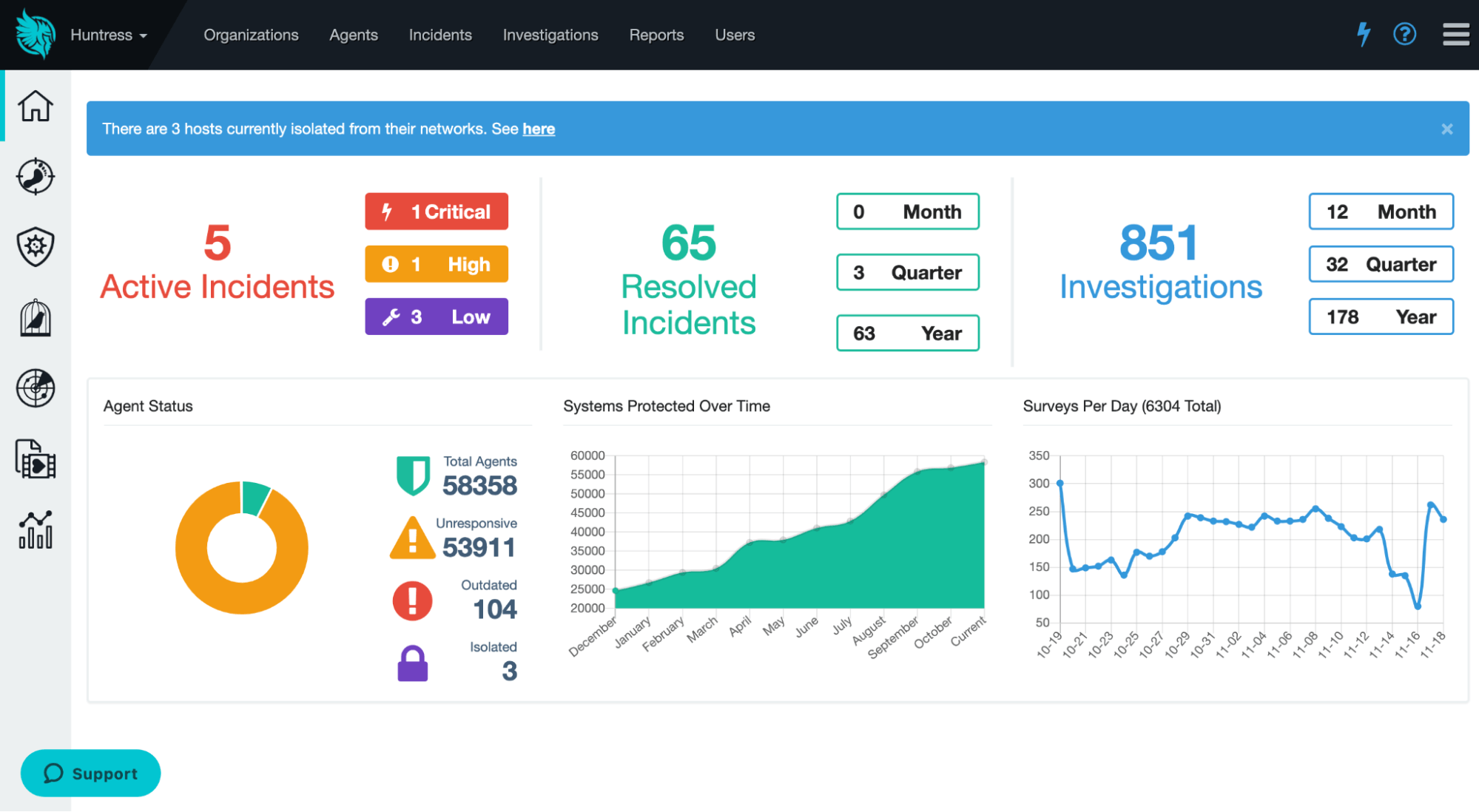Open the radar sidebar icon
The width and height of the screenshot is (1479, 812).
tap(36, 388)
